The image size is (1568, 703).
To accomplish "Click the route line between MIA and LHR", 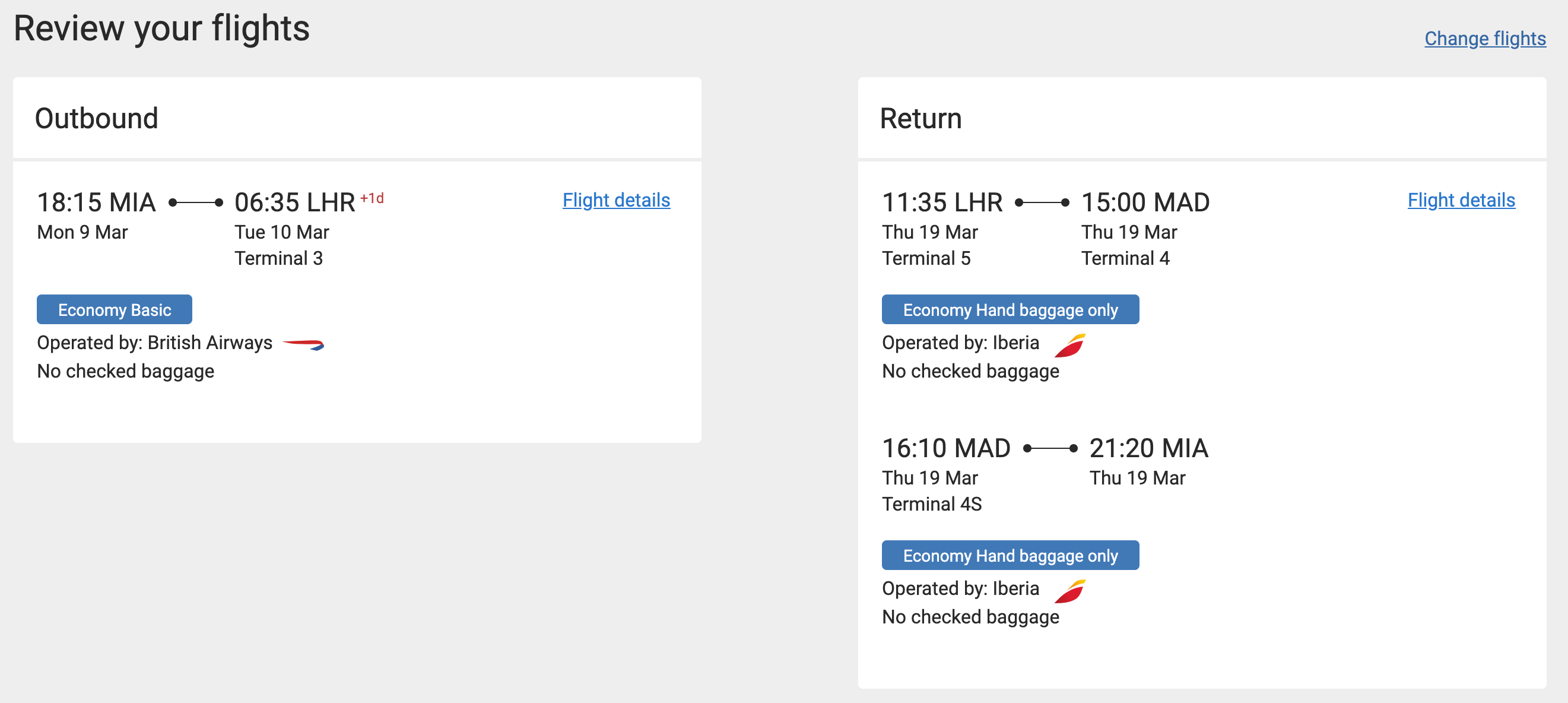I will (x=195, y=203).
